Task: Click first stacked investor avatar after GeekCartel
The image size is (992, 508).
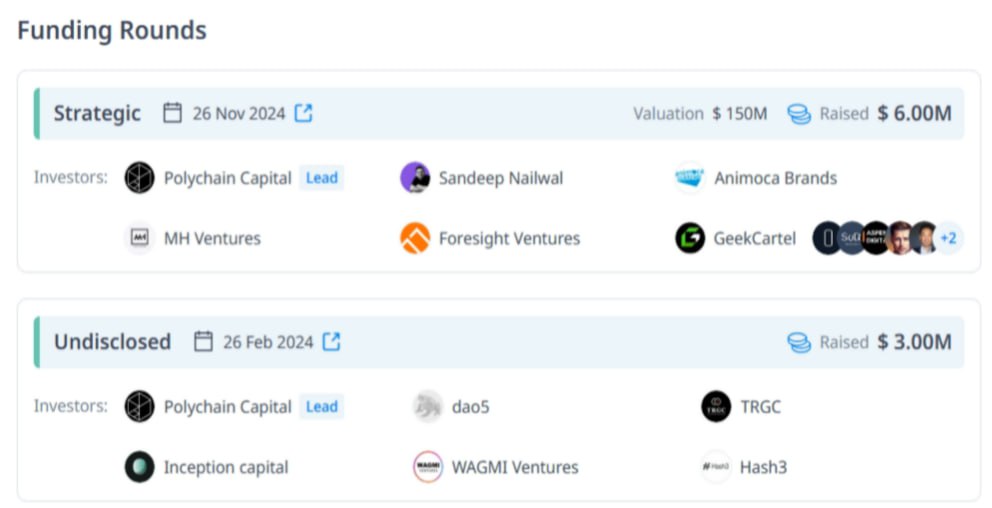Action: tap(826, 238)
